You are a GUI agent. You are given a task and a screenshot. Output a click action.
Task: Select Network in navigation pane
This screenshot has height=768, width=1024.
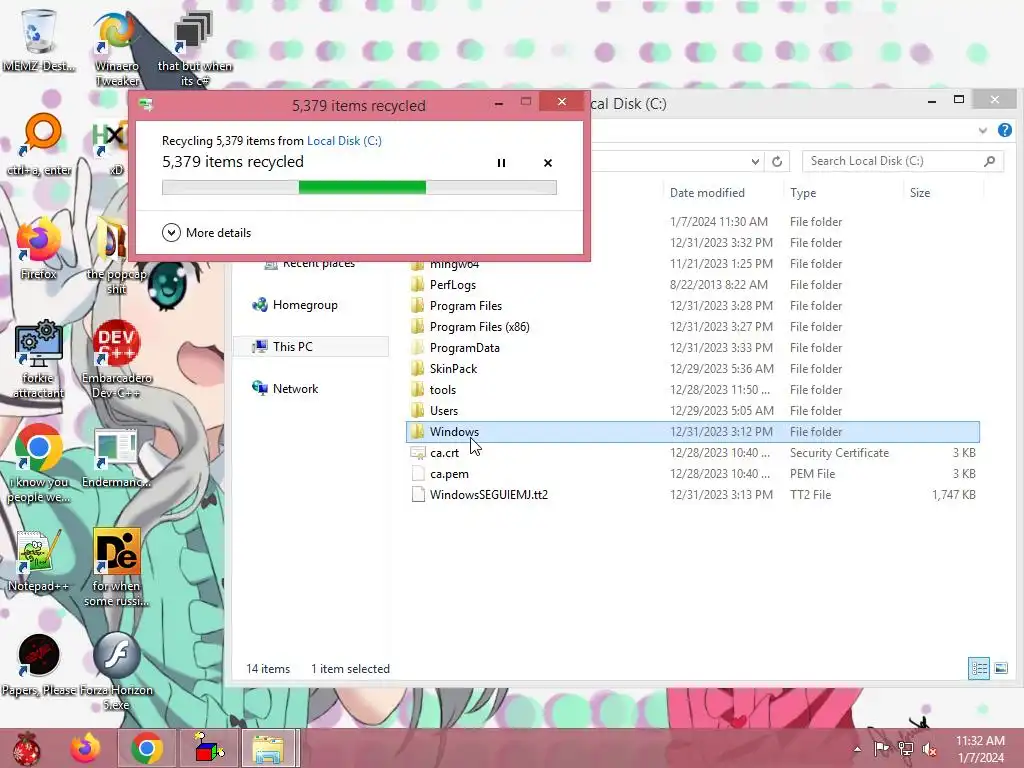click(285, 389)
